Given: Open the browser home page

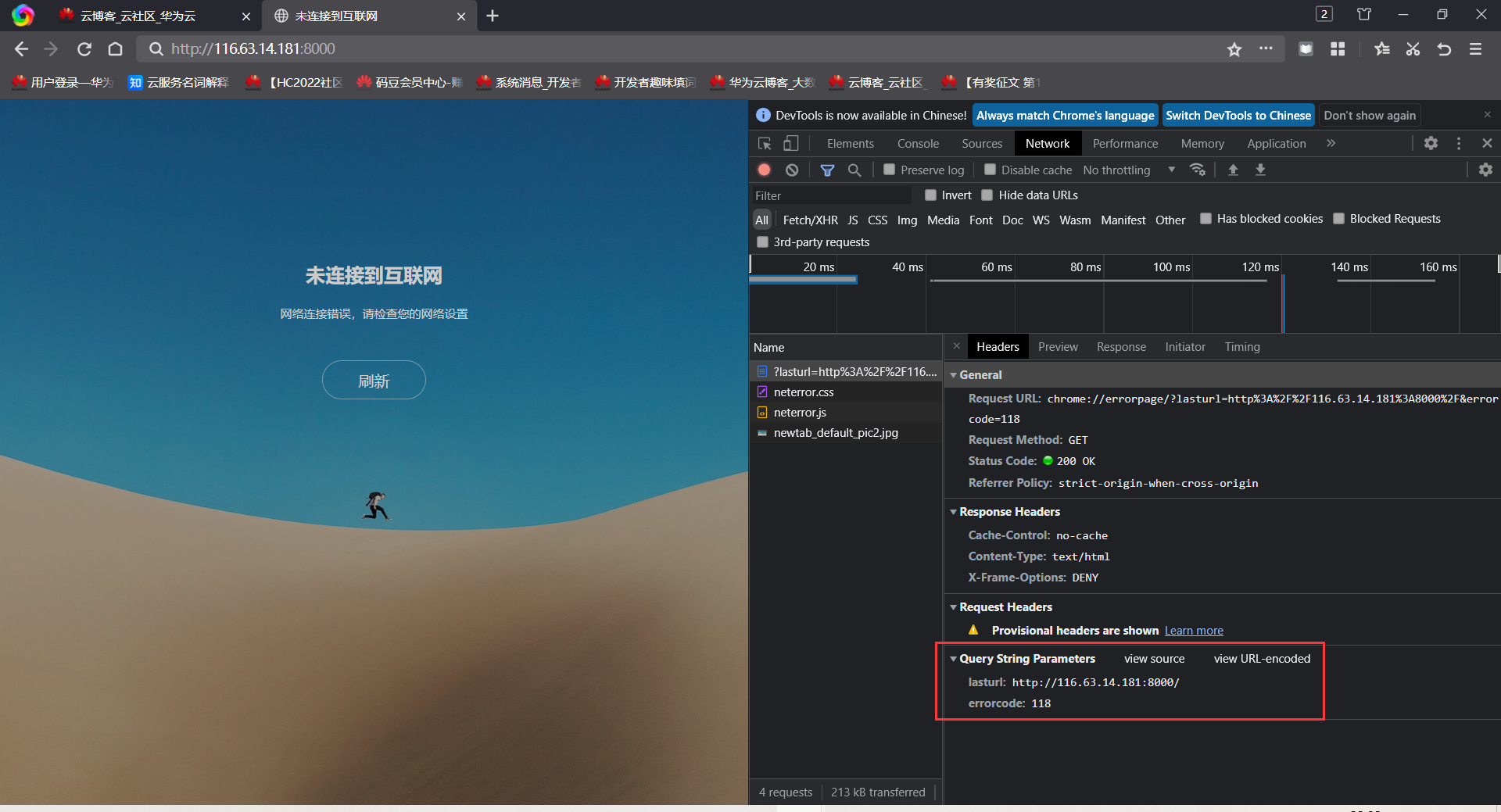Looking at the screenshot, I should (115, 49).
